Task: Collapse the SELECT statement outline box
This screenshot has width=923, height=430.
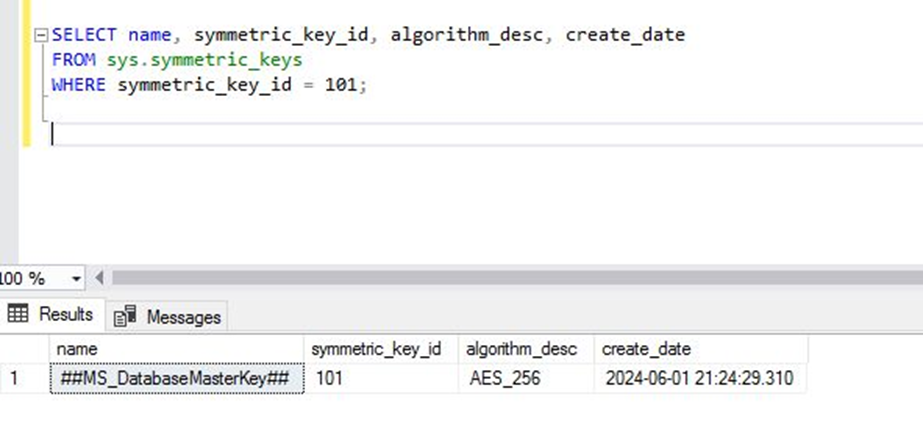Action: [40, 36]
